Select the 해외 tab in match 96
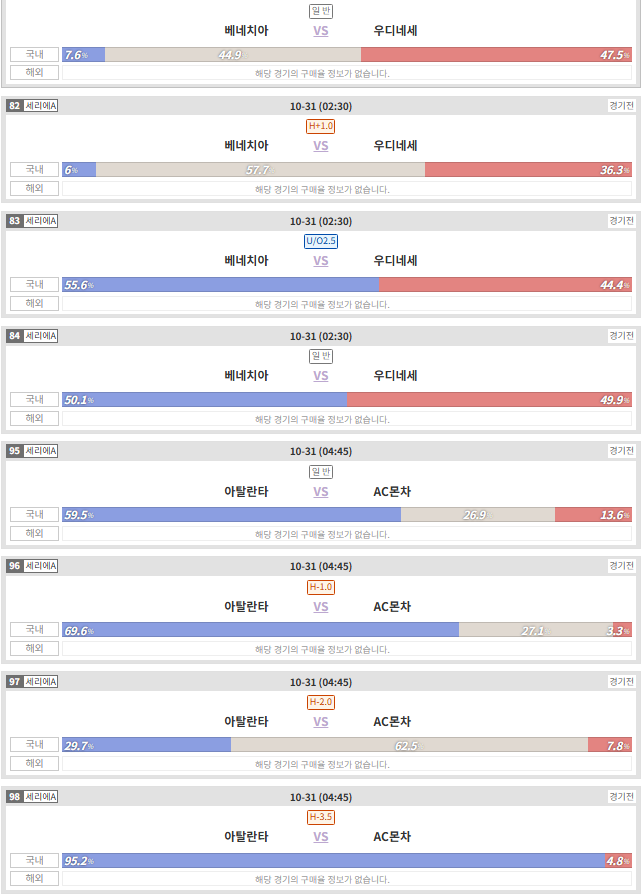The image size is (641, 896). (x=34, y=648)
